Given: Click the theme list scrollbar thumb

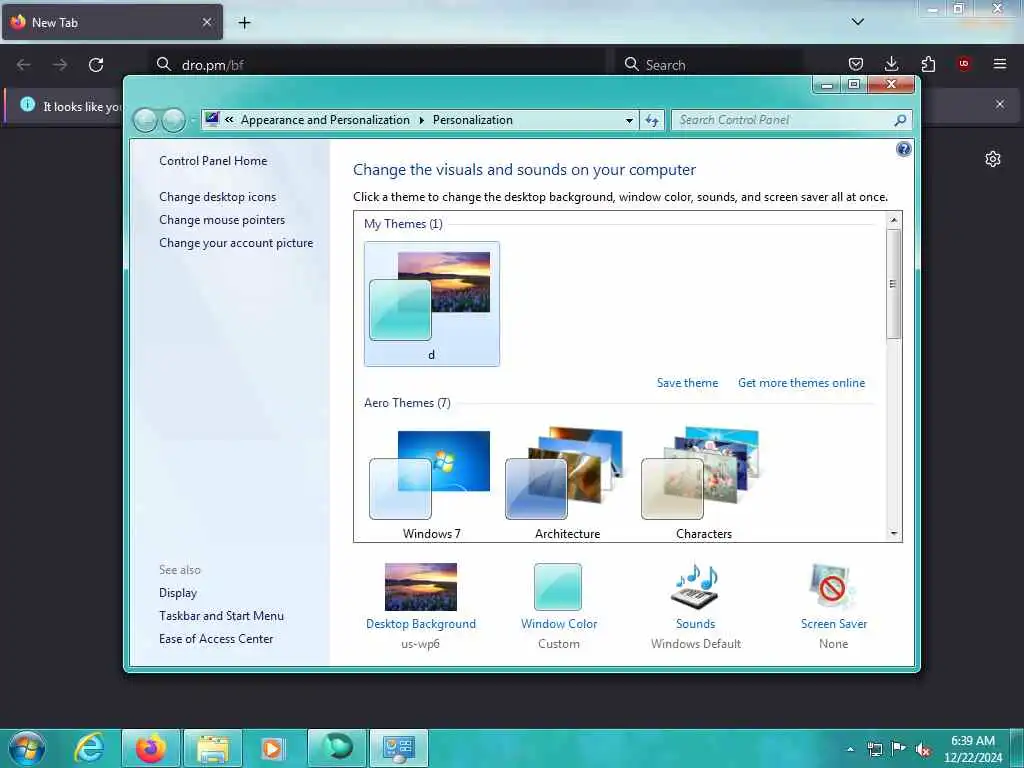Looking at the screenshot, I should click(x=893, y=283).
